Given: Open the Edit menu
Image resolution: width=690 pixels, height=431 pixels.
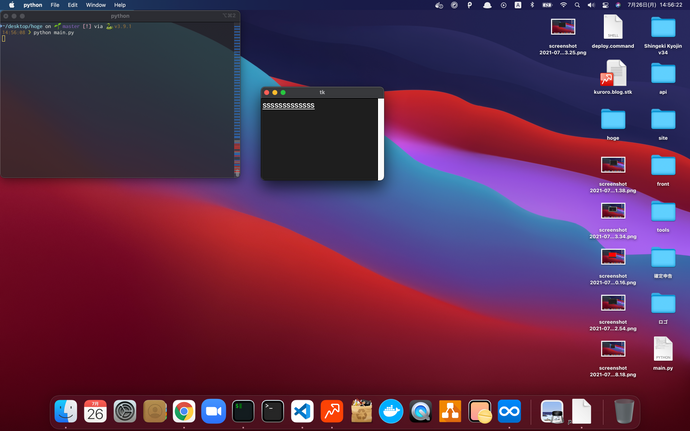Looking at the screenshot, I should [x=73, y=5].
